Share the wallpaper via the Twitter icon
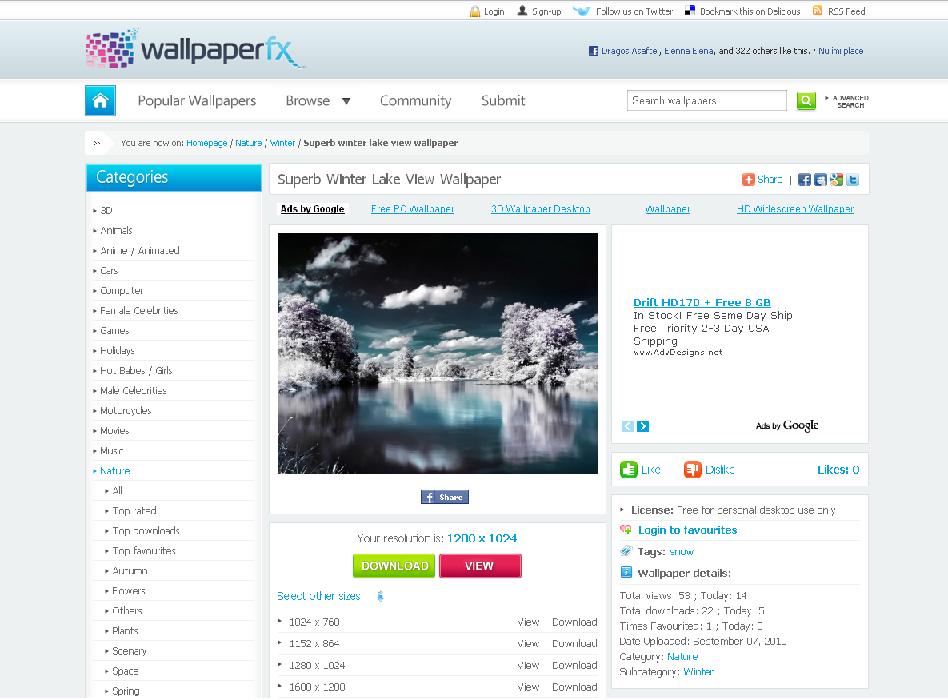 point(853,180)
